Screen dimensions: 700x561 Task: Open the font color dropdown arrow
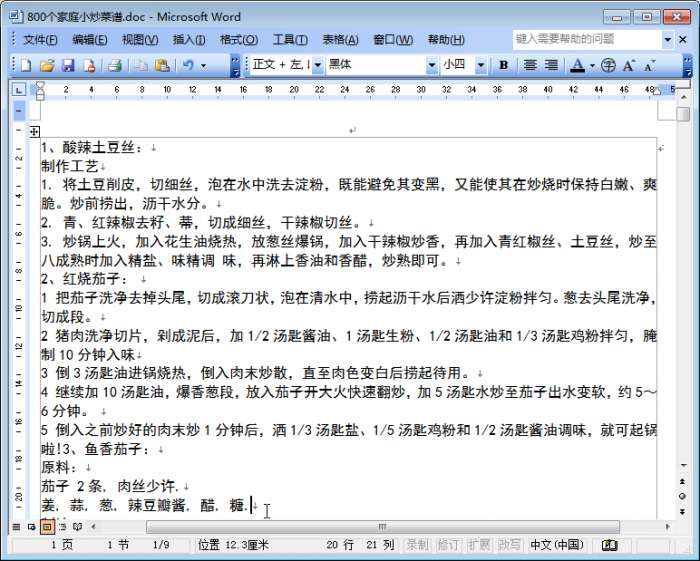pos(592,66)
